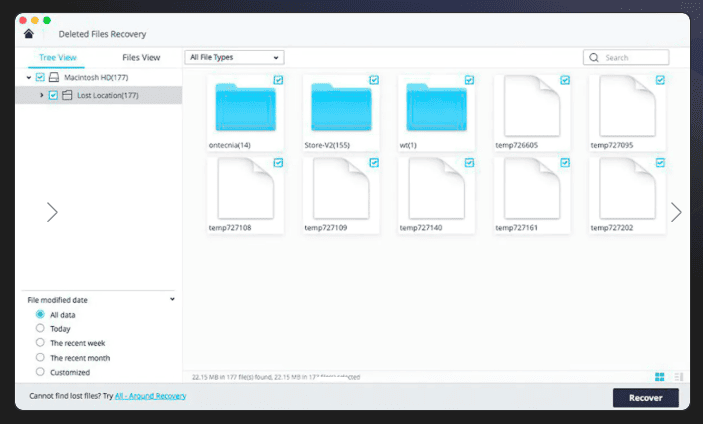Image resolution: width=703 pixels, height=424 pixels.
Task: Click the Recover button
Action: [x=646, y=398]
